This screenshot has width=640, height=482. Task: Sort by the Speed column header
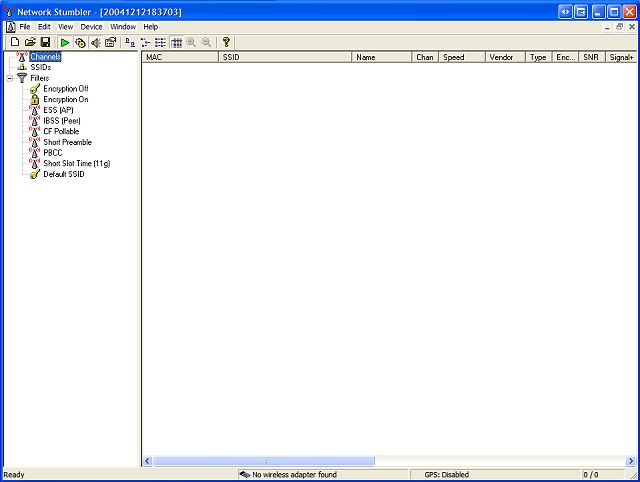click(x=462, y=57)
